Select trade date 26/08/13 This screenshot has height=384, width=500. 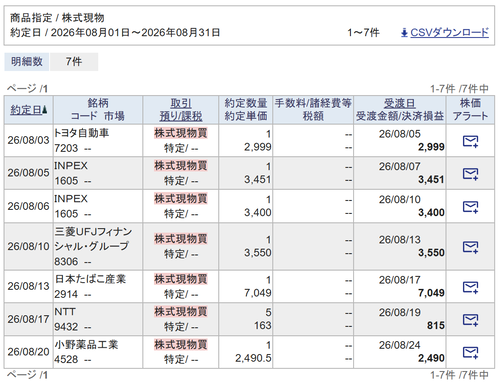point(28,286)
